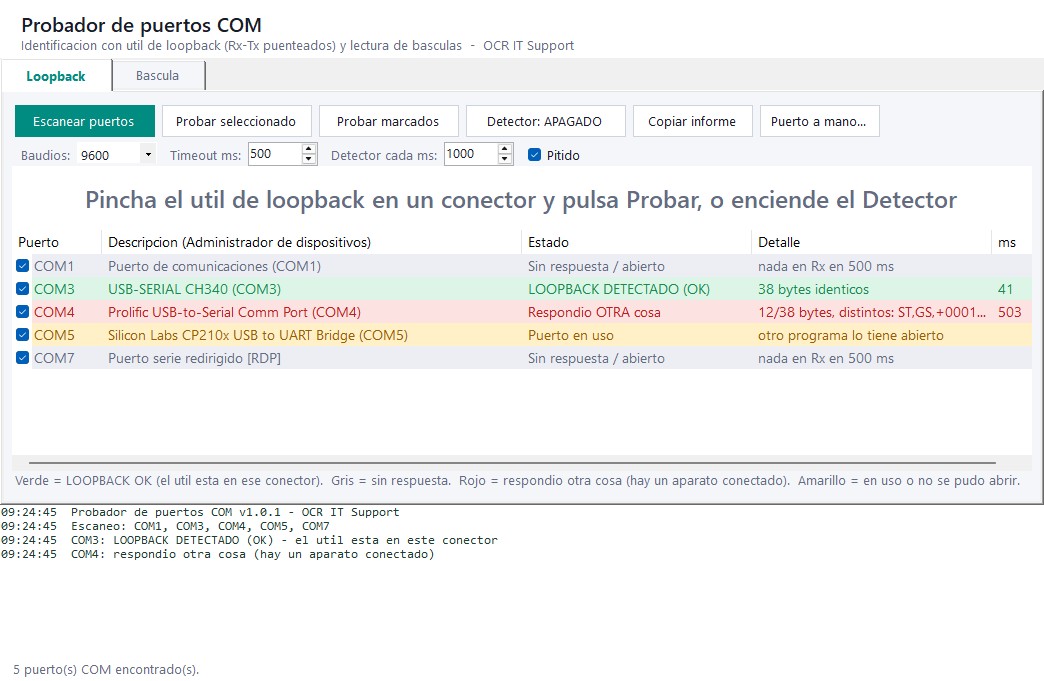
Task: Uncheck the COM3 checkbox
Action: [23, 288]
